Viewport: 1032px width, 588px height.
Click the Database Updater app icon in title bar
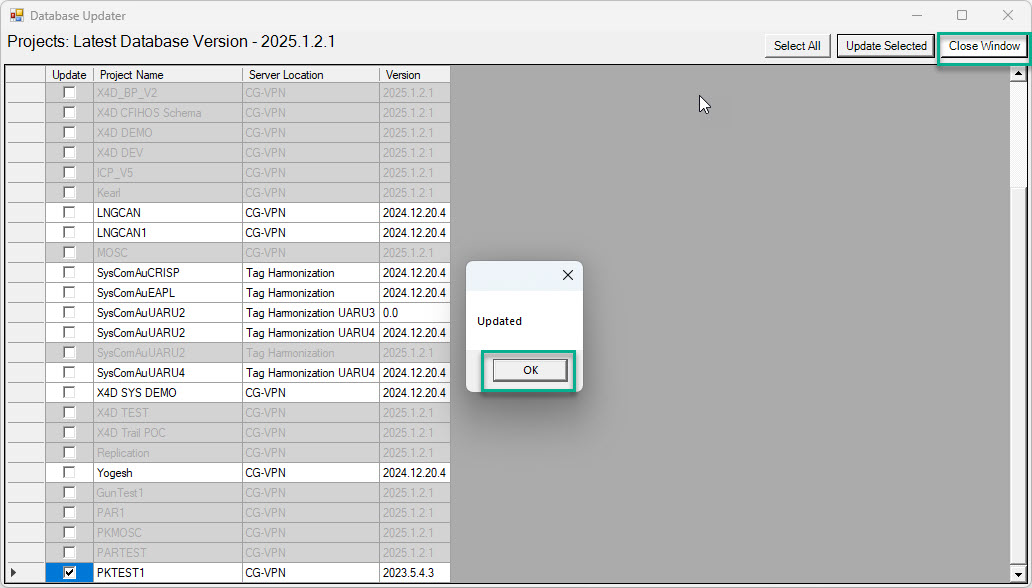tap(16, 16)
